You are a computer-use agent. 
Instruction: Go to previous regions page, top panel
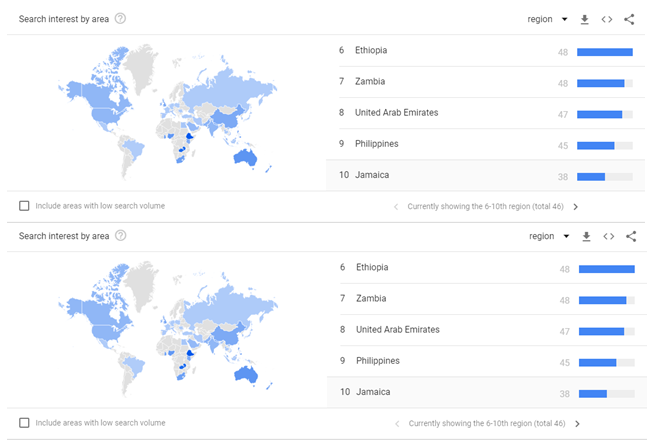(x=395, y=207)
